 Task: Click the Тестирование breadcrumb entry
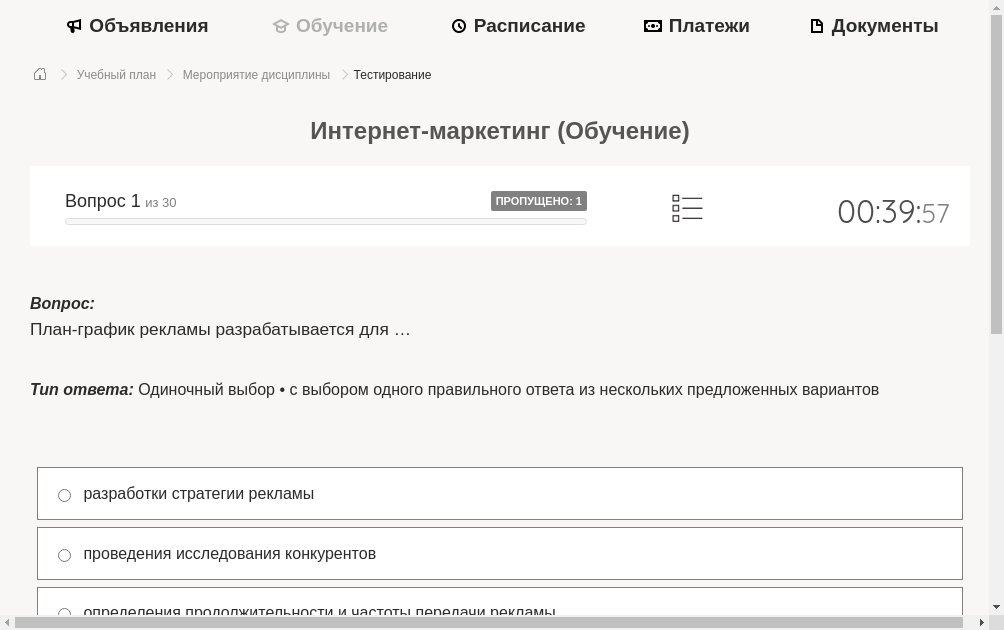(392, 74)
